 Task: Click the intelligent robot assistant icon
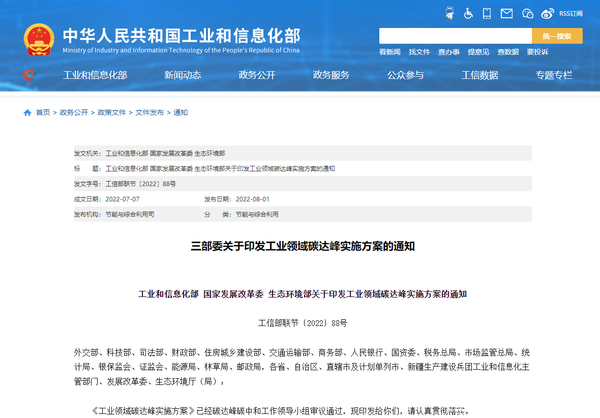pyautogui.click(x=446, y=14)
